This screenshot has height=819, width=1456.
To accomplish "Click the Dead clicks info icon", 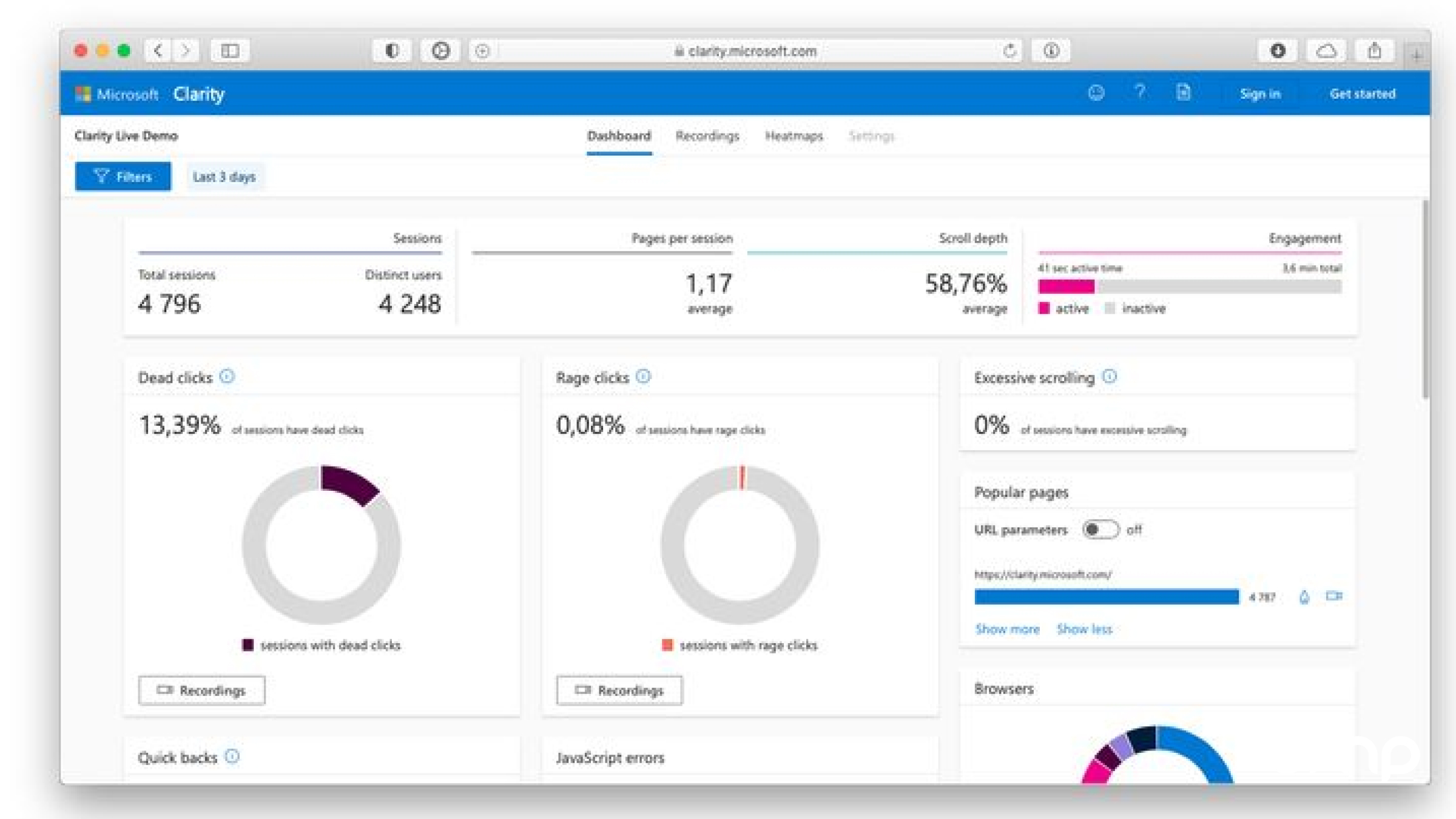I will point(227,377).
